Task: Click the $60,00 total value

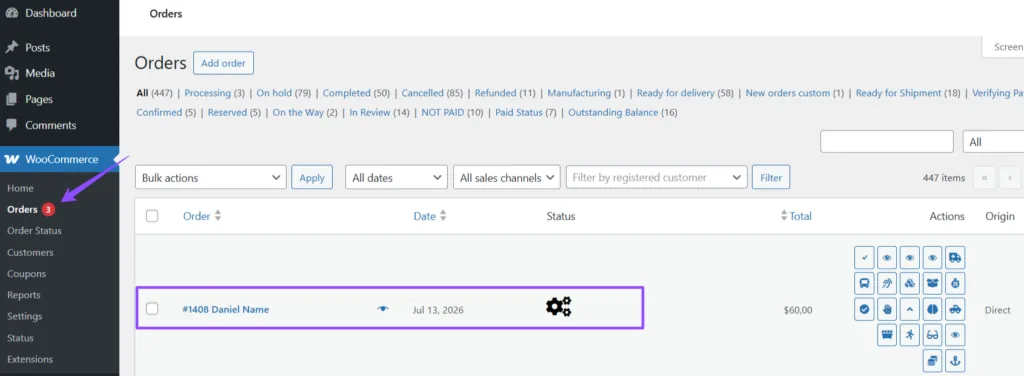Action: [x=798, y=310]
